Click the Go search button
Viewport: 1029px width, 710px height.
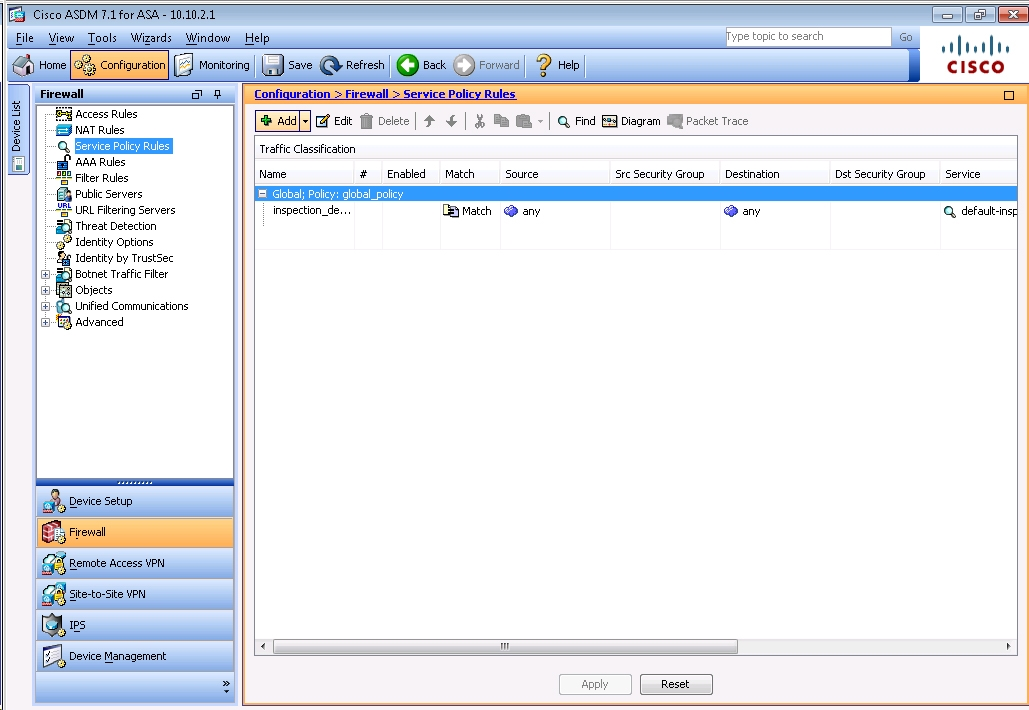tap(906, 37)
